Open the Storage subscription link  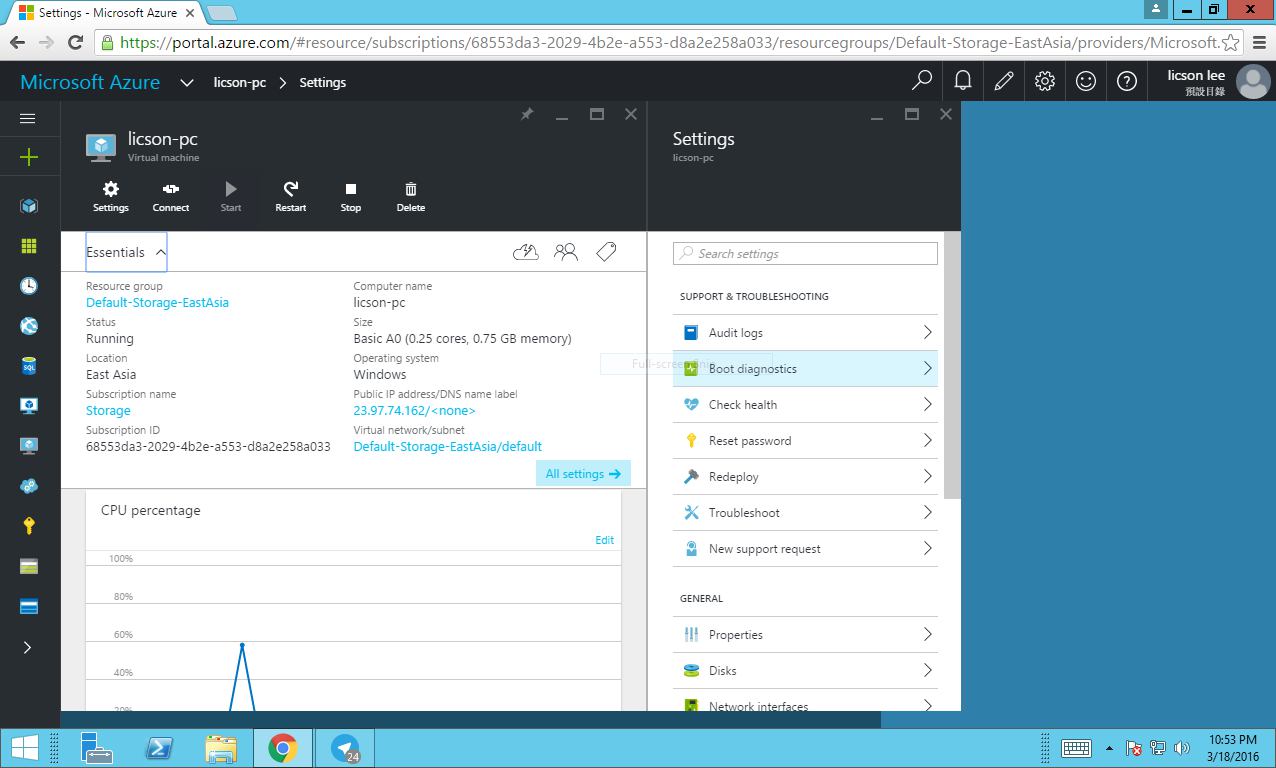click(108, 410)
